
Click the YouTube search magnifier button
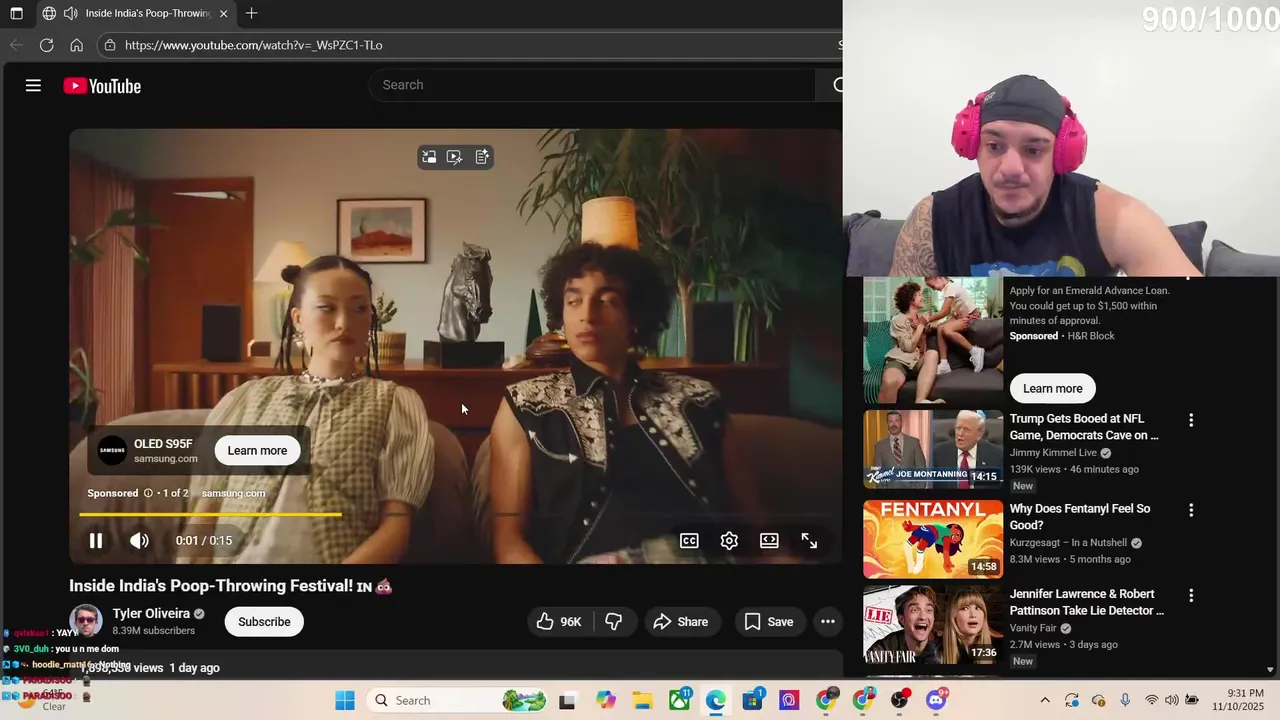point(836,85)
